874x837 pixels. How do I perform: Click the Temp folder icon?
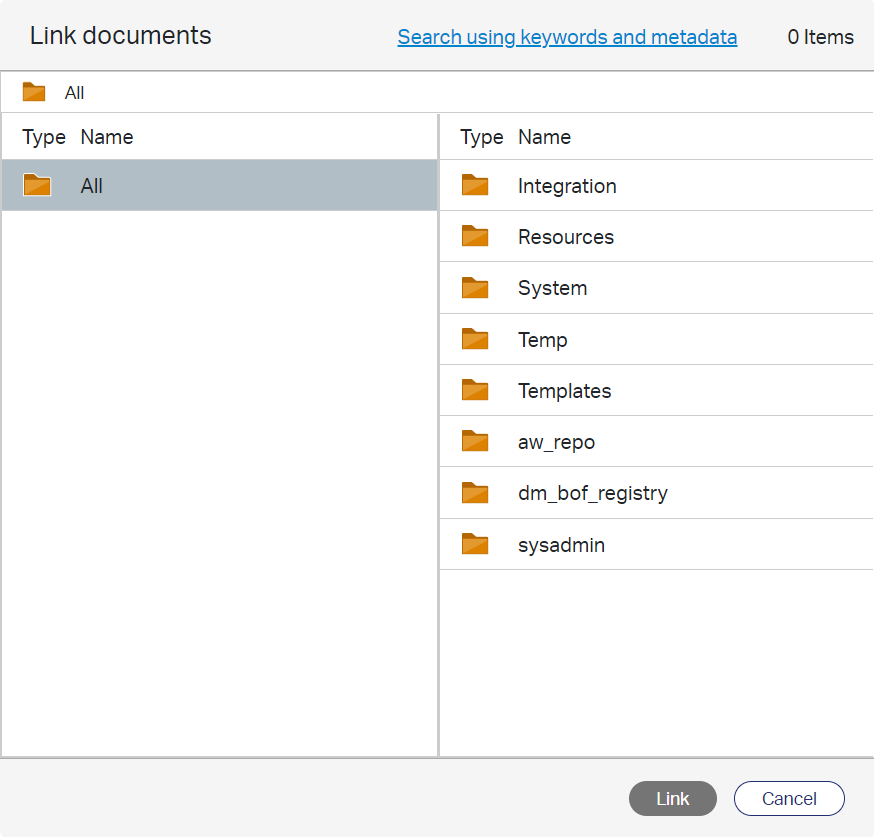475,340
